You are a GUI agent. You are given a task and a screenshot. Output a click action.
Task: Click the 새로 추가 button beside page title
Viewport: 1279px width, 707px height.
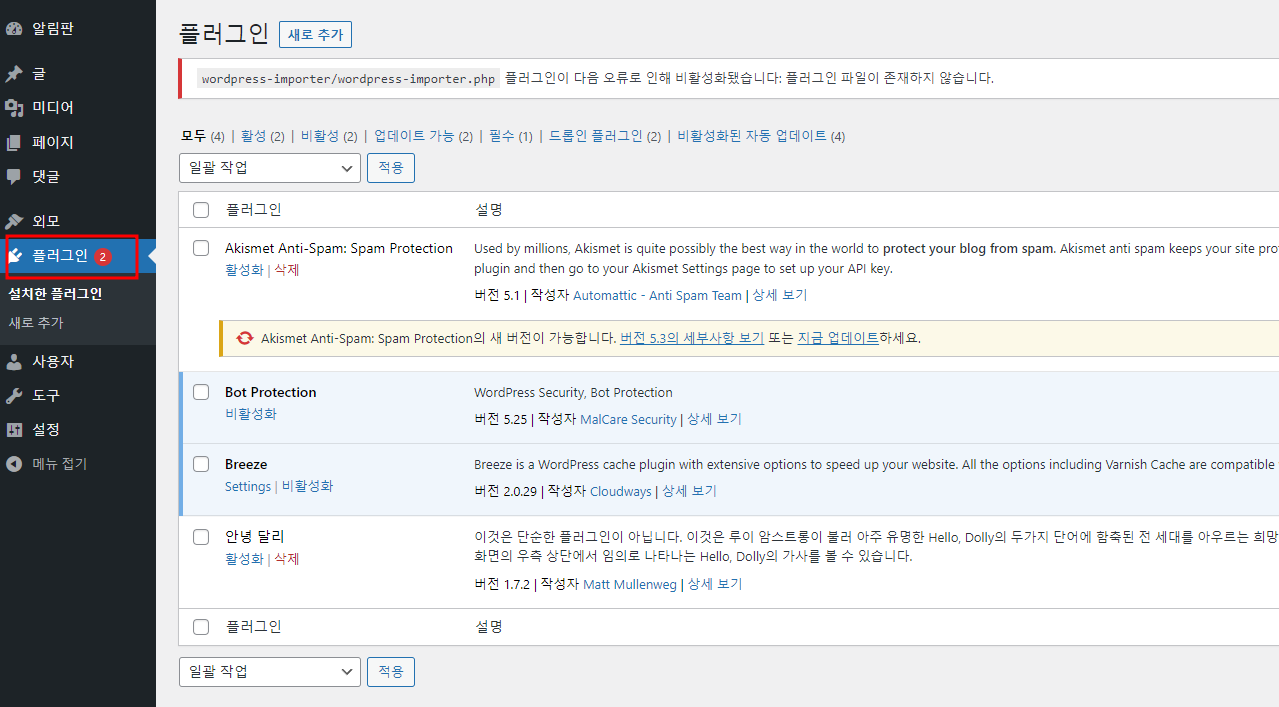(315, 34)
